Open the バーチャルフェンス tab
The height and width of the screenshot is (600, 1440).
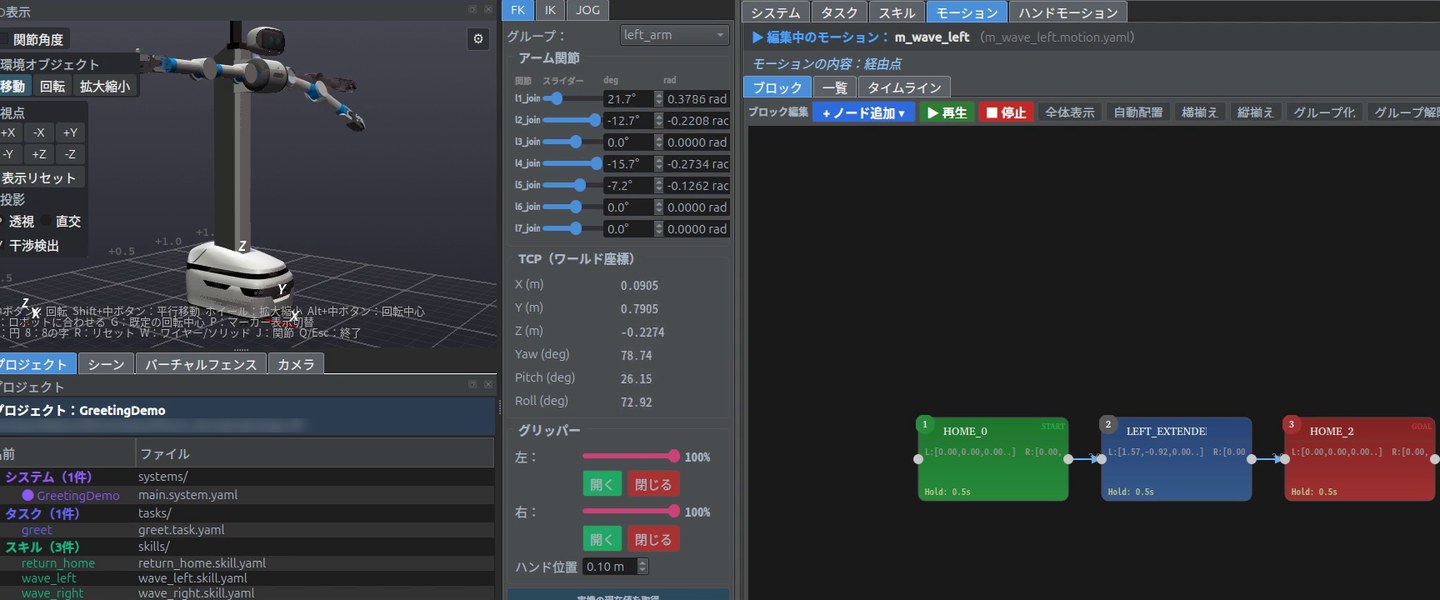pos(201,365)
